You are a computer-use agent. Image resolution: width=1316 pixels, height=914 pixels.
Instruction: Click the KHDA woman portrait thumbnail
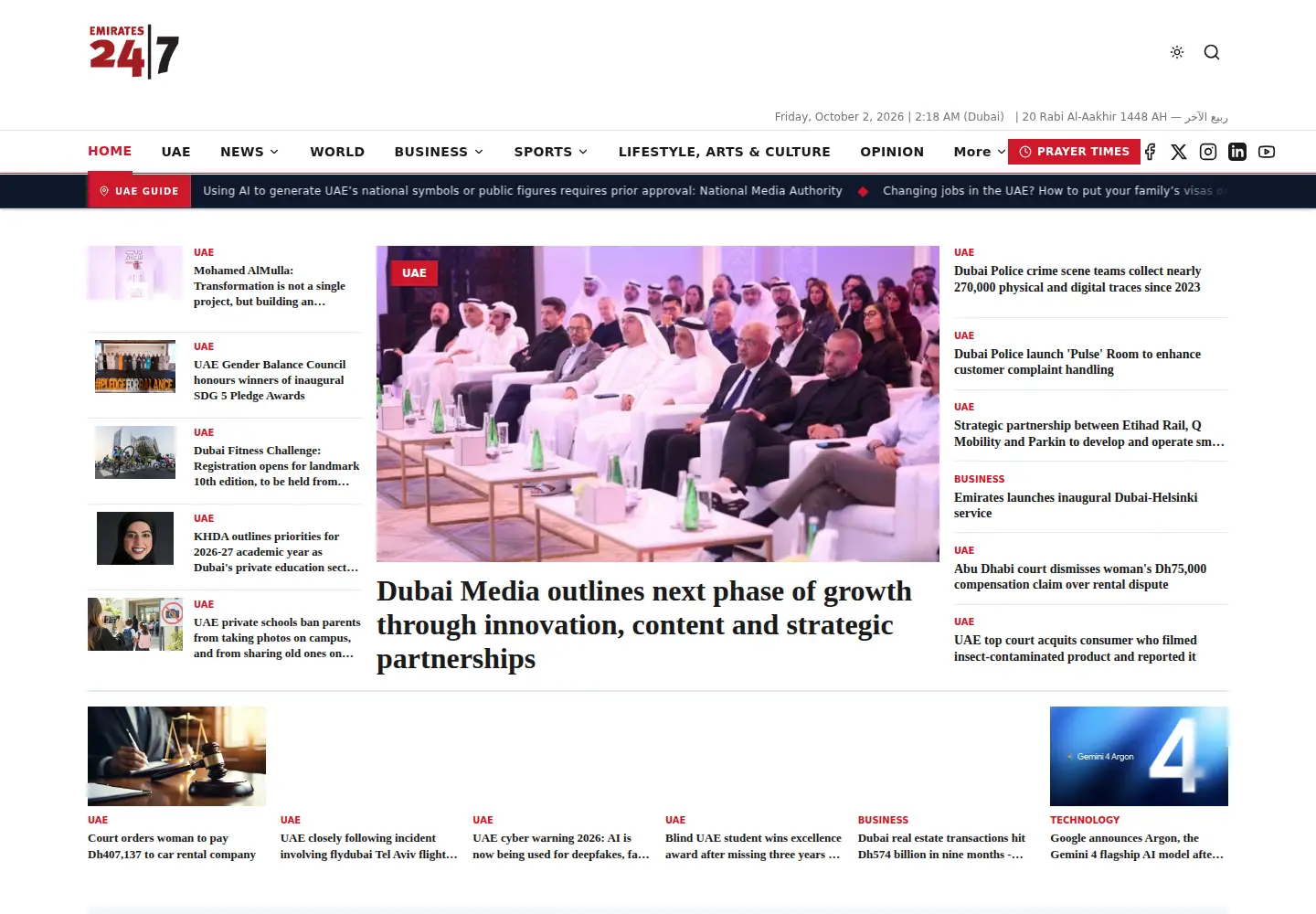pos(135,538)
